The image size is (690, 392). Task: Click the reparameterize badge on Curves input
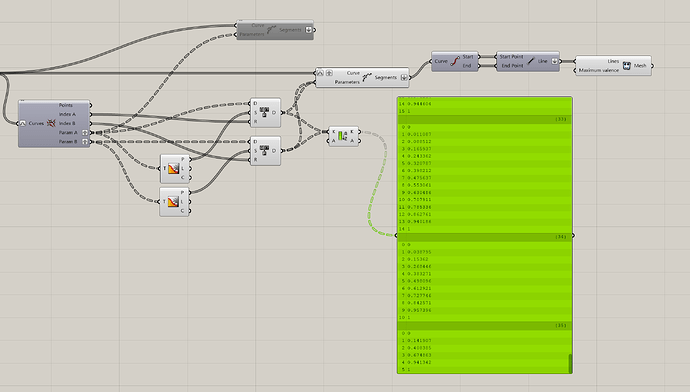tap(23, 123)
